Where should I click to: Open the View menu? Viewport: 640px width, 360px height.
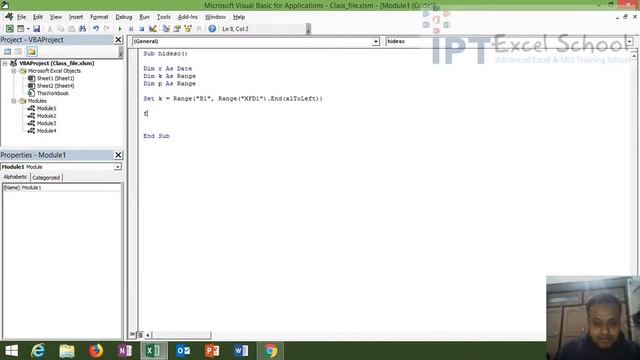point(56,17)
